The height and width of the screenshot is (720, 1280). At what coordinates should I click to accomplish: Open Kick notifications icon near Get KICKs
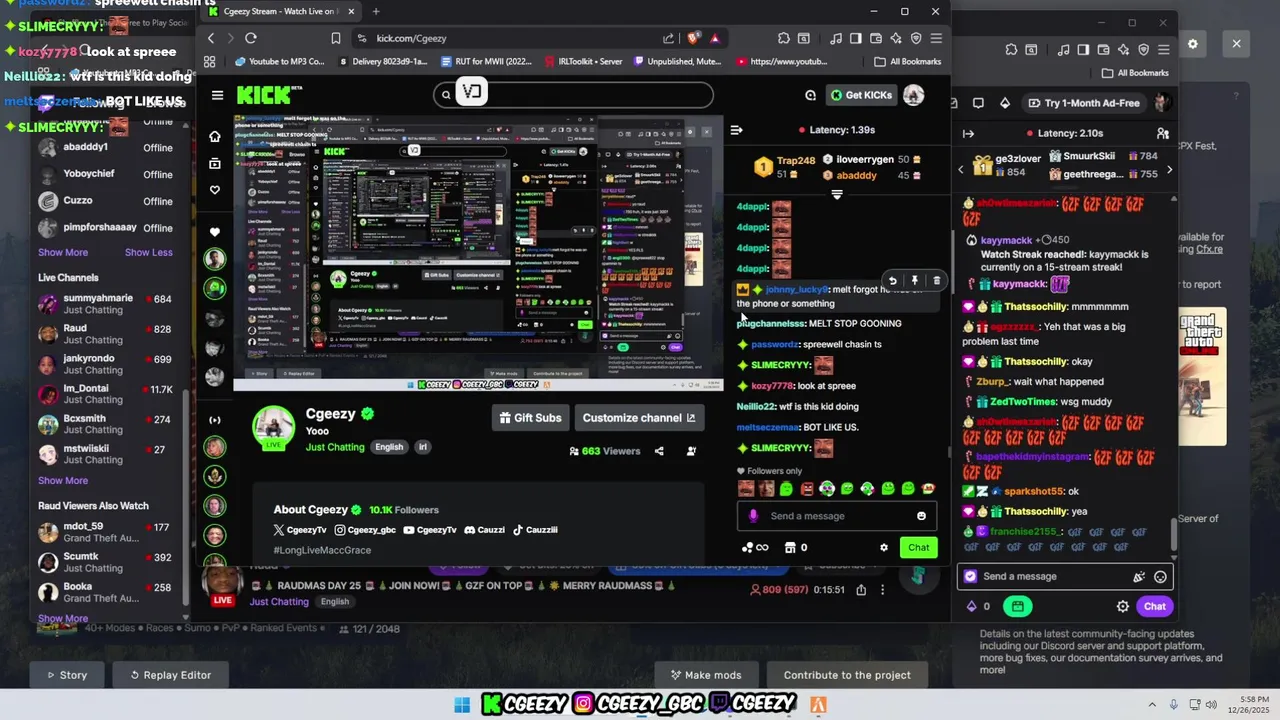[x=810, y=95]
